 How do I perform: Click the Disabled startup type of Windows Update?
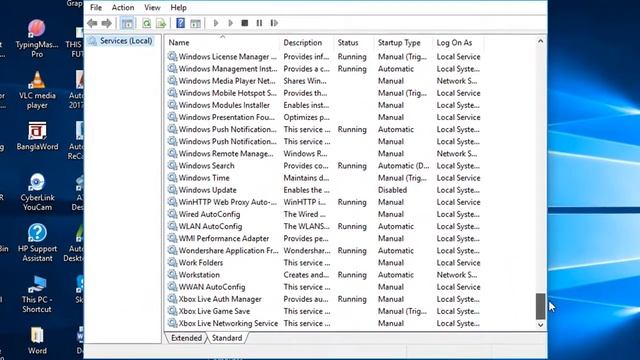pos(392,190)
